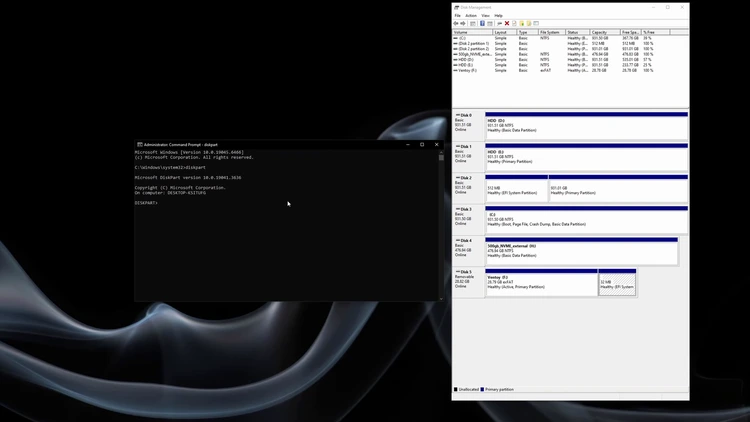750x422 pixels.
Task: Click the Primary partition legend blue swatch
Action: click(x=482, y=389)
